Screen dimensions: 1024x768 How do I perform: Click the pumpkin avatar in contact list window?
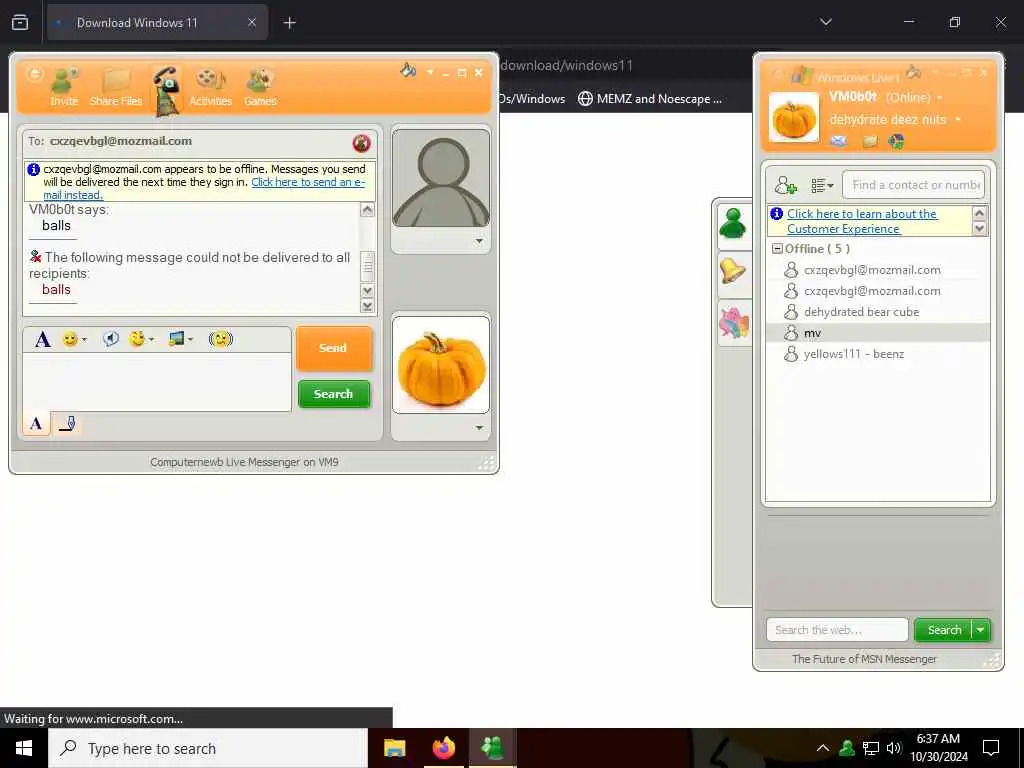(x=793, y=118)
